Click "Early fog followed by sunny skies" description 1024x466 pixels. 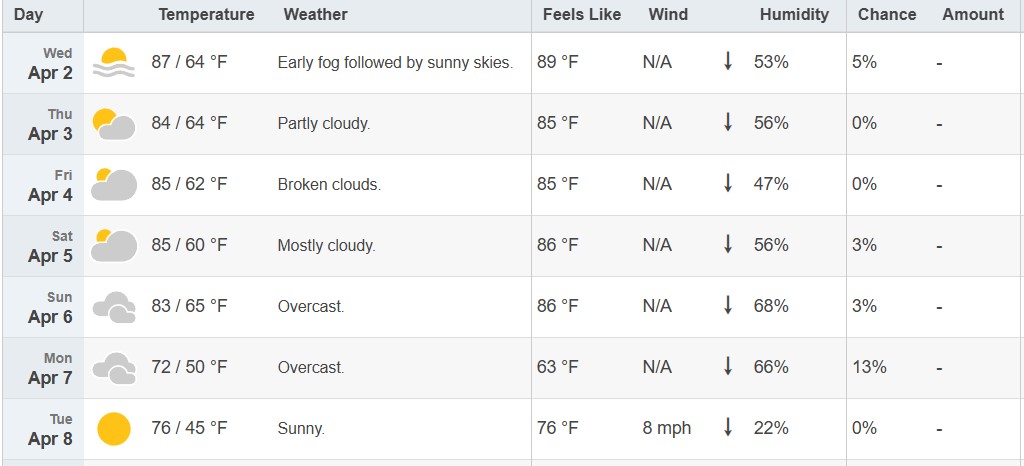395,63
